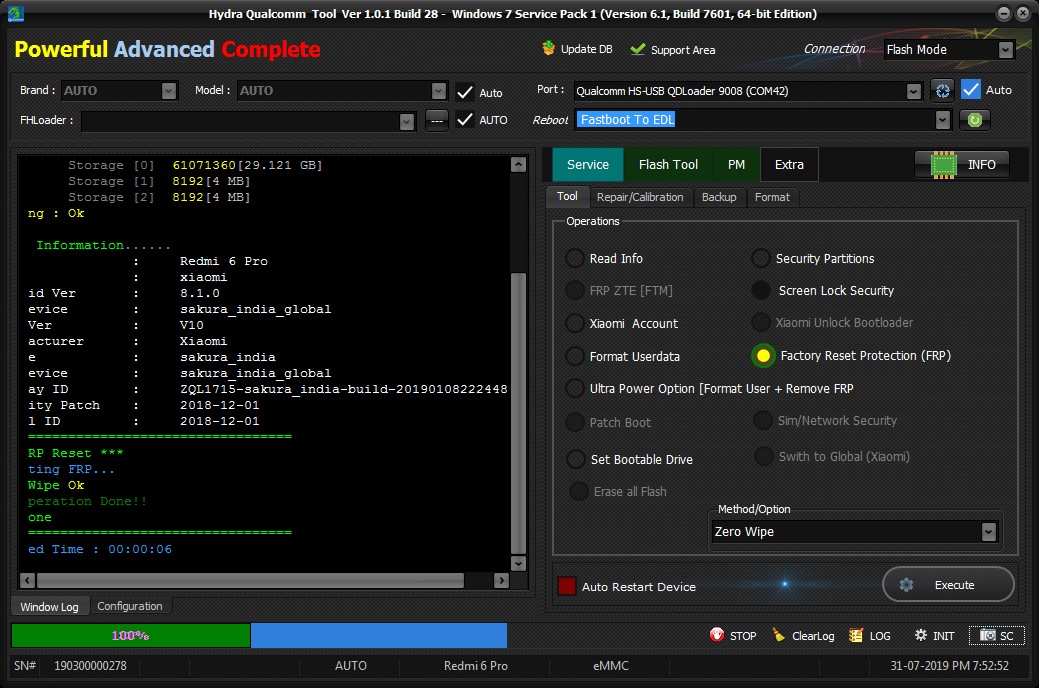Select Security Partitions radio option
Viewport: 1039px width, 688px height.
pyautogui.click(x=761, y=258)
